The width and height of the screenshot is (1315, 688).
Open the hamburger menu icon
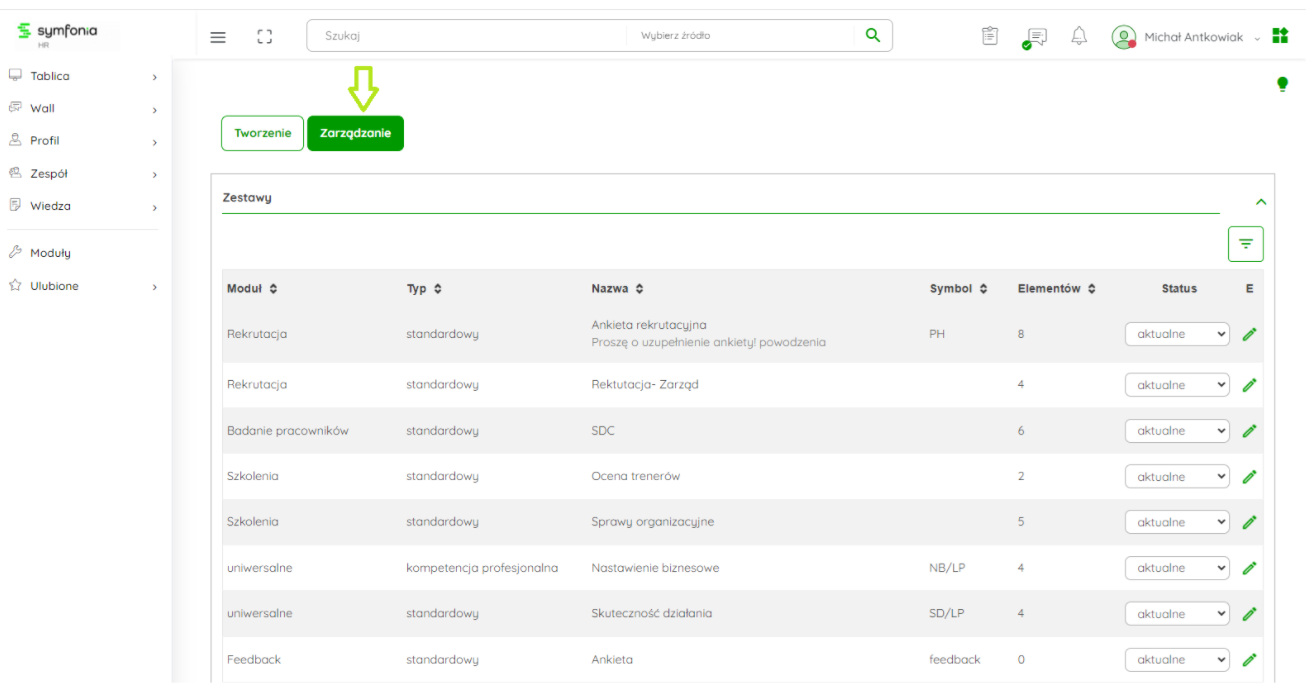[x=218, y=37]
